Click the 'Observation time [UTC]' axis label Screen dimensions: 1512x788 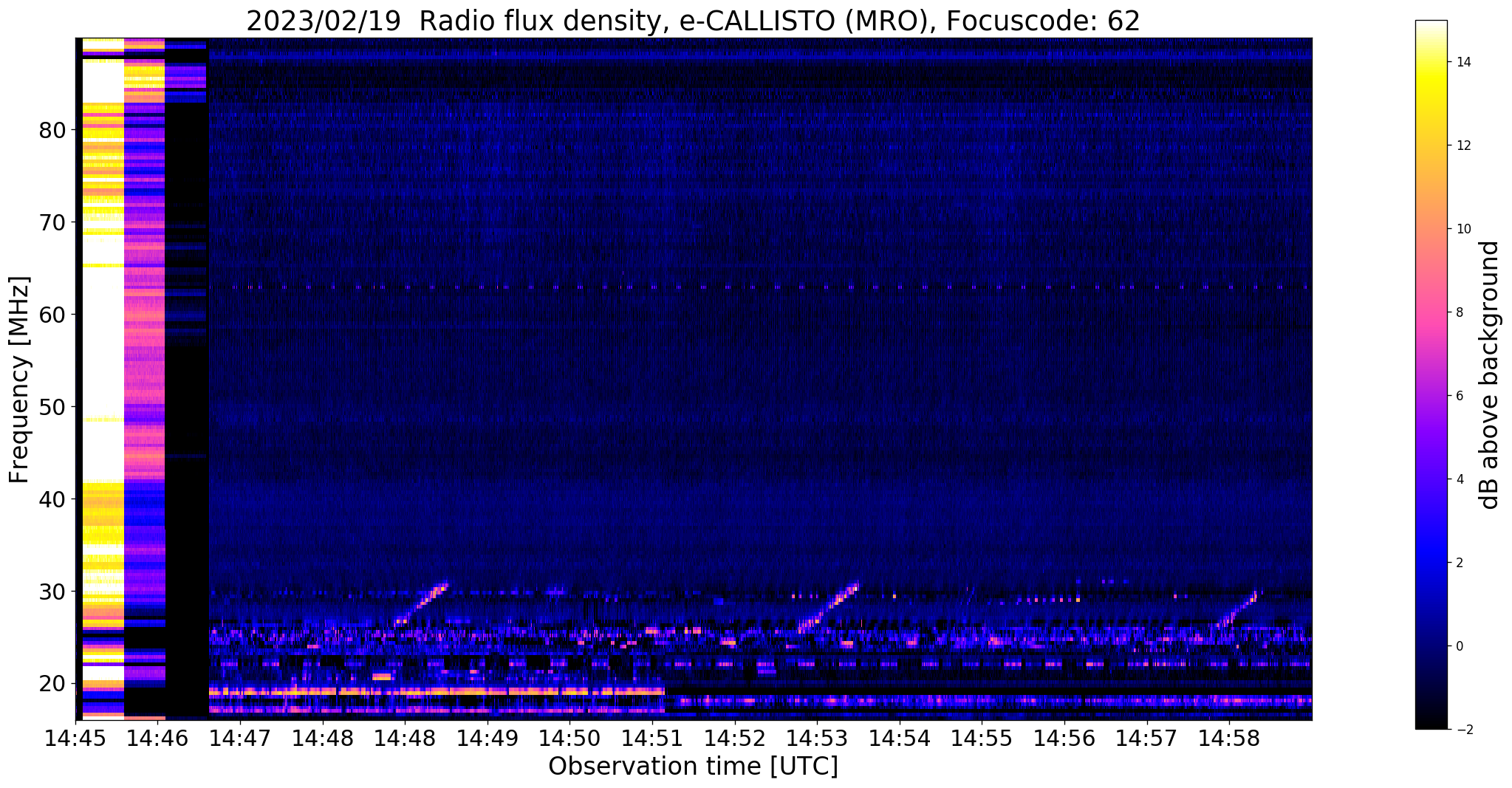[x=693, y=767]
